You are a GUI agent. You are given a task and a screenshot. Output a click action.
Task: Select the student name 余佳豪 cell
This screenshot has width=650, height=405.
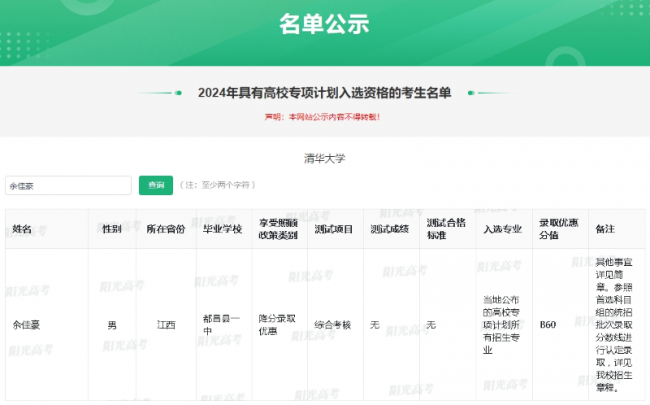26,325
